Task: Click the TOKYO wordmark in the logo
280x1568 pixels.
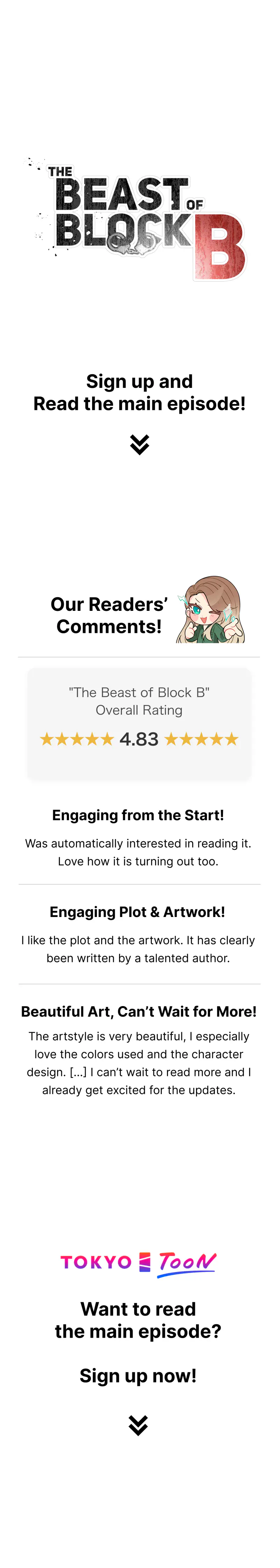Action: point(96,1263)
